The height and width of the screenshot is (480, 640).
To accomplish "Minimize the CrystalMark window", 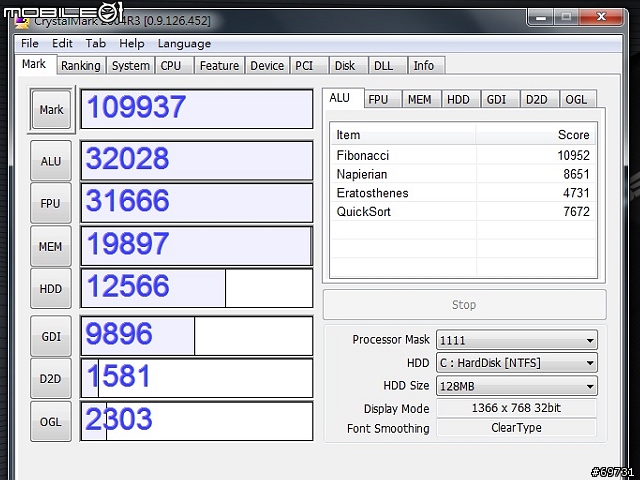I will (x=541, y=17).
